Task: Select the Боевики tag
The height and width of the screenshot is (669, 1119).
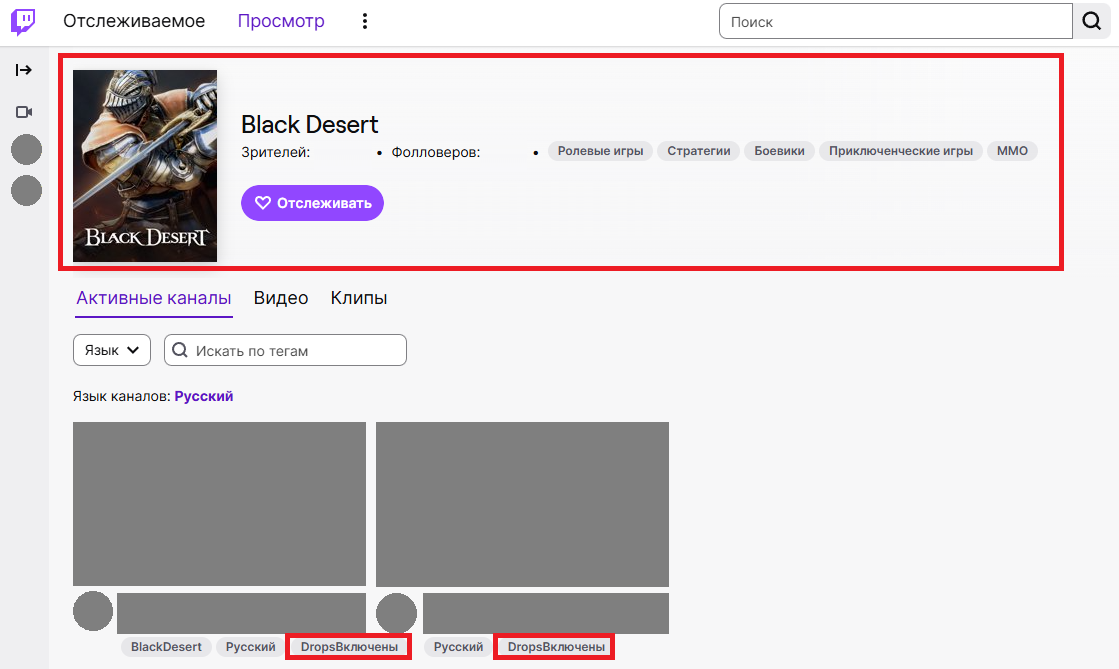Action: pos(779,151)
